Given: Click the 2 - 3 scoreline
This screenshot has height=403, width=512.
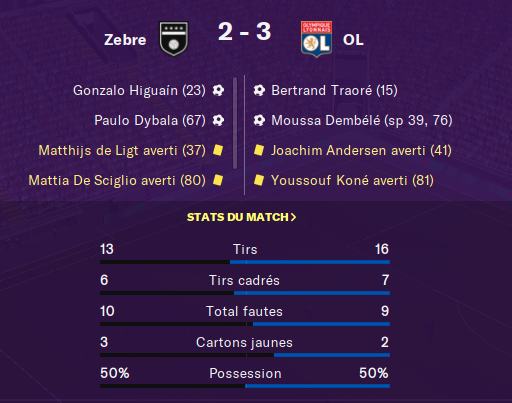Looking at the screenshot, I should coord(244,32).
